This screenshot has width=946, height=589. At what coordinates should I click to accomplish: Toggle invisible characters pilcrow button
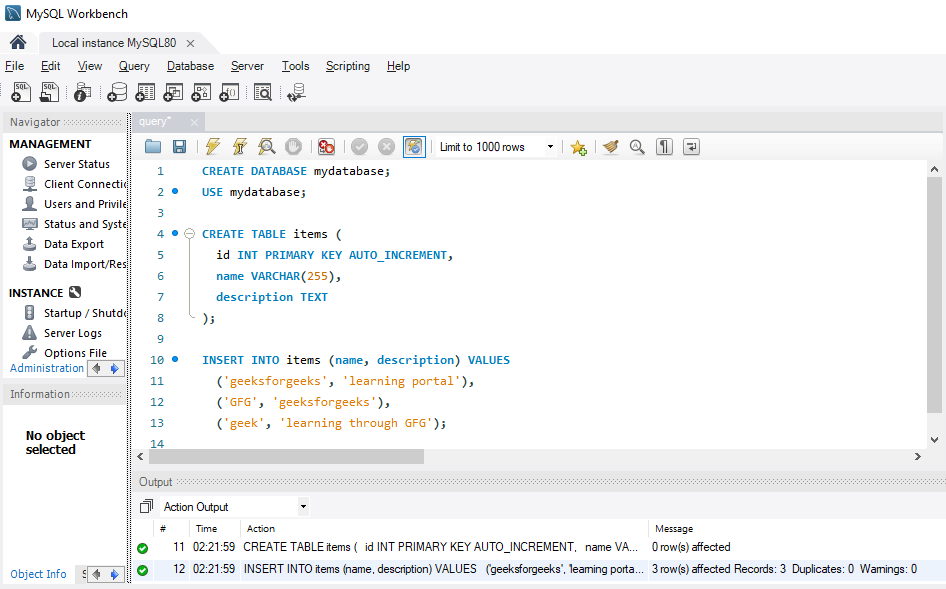click(664, 147)
